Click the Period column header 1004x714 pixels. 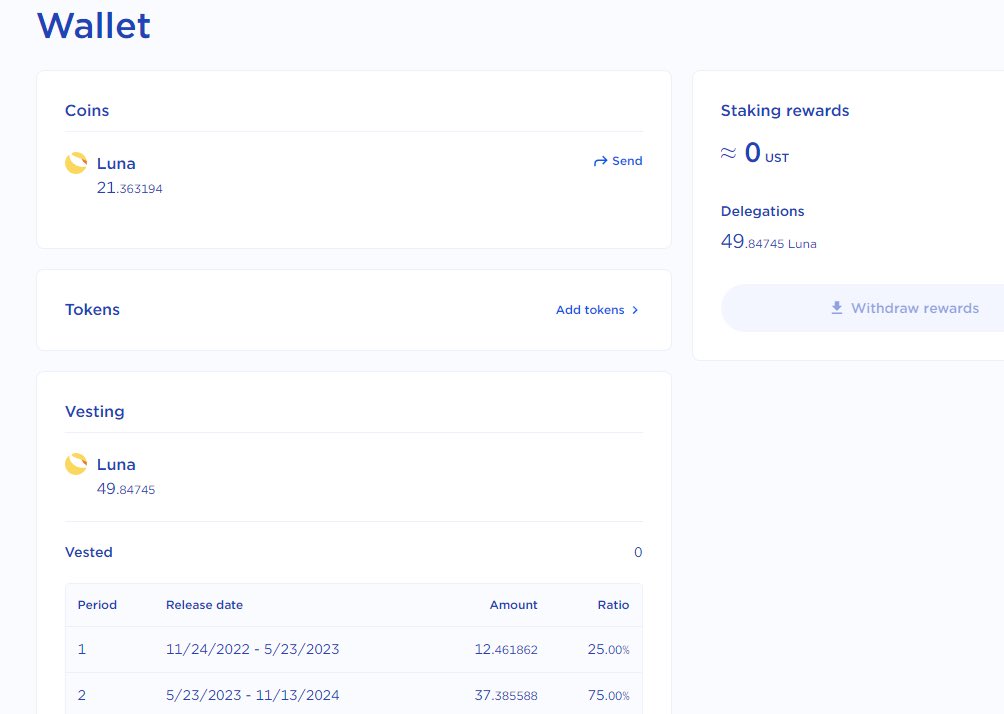pyautogui.click(x=97, y=604)
